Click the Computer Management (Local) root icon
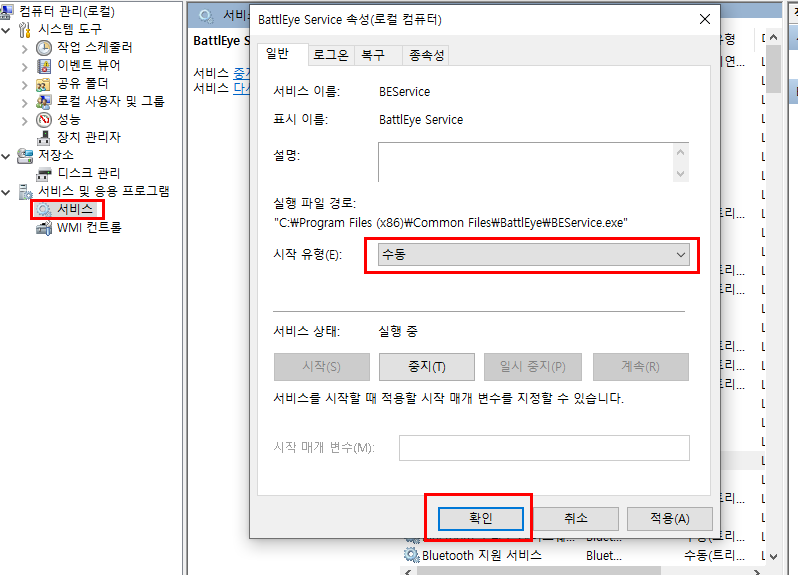The image size is (798, 575). (x=7, y=11)
